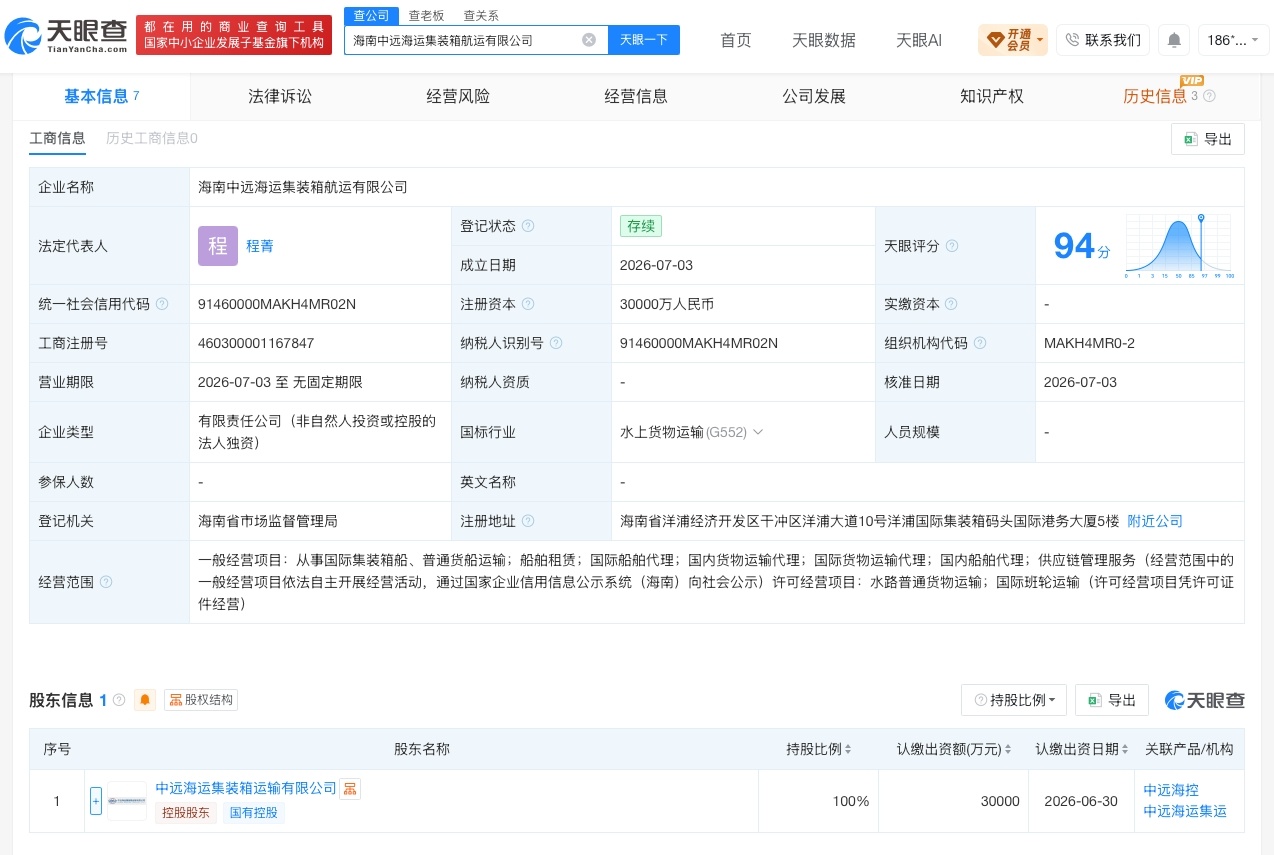The width and height of the screenshot is (1274, 855).
Task: Click the 30000万人民币 registered capital value
Action: click(667, 304)
